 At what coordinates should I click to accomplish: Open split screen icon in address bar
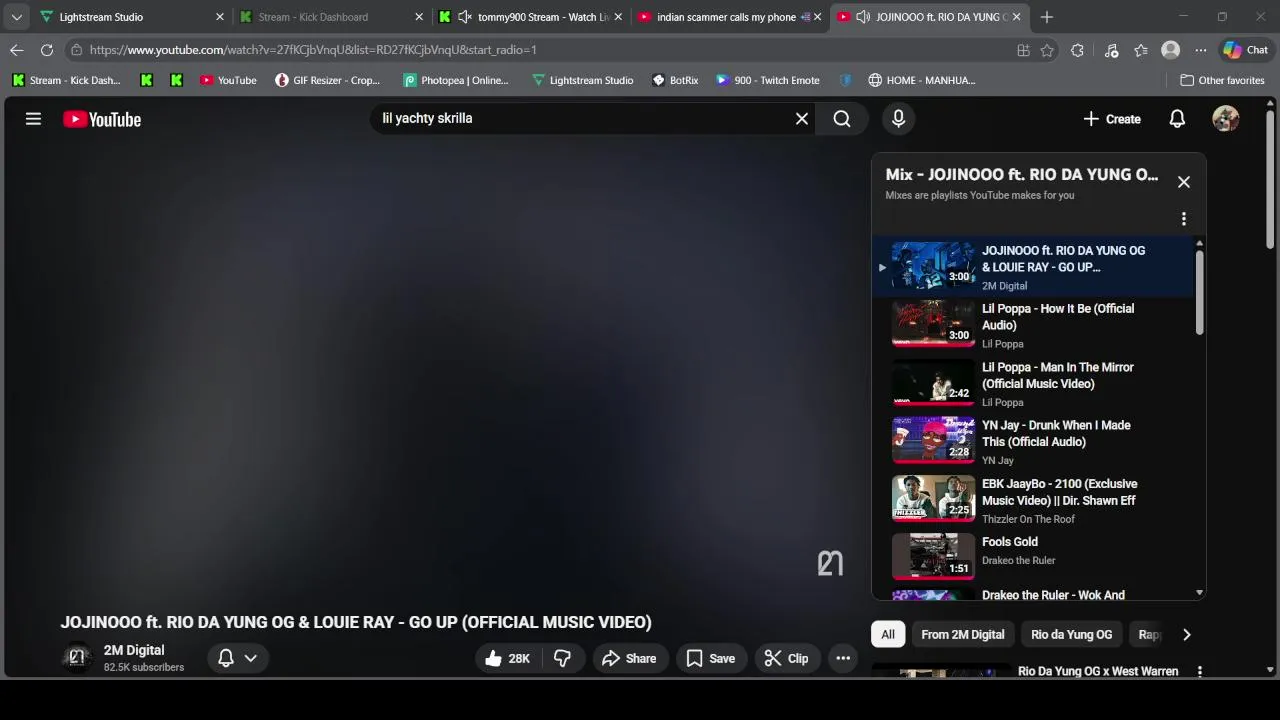click(1023, 50)
